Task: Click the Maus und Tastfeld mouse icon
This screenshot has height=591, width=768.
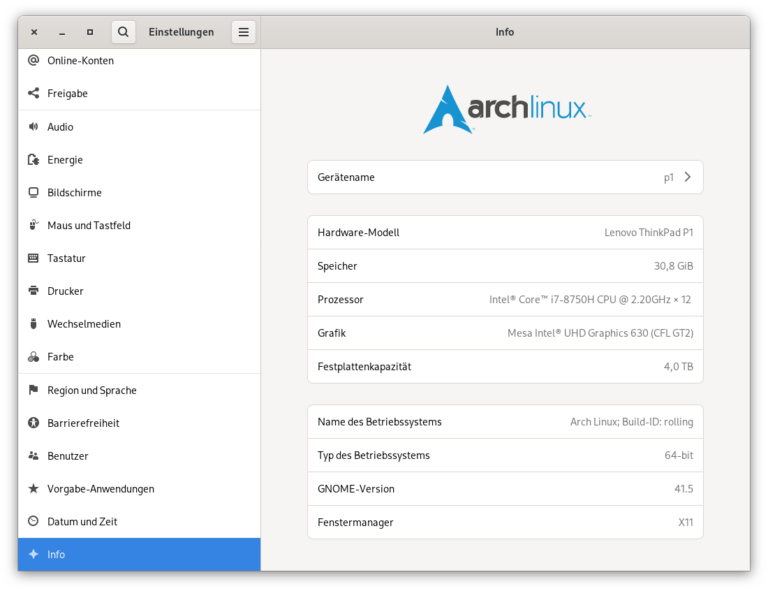Action: (33, 225)
